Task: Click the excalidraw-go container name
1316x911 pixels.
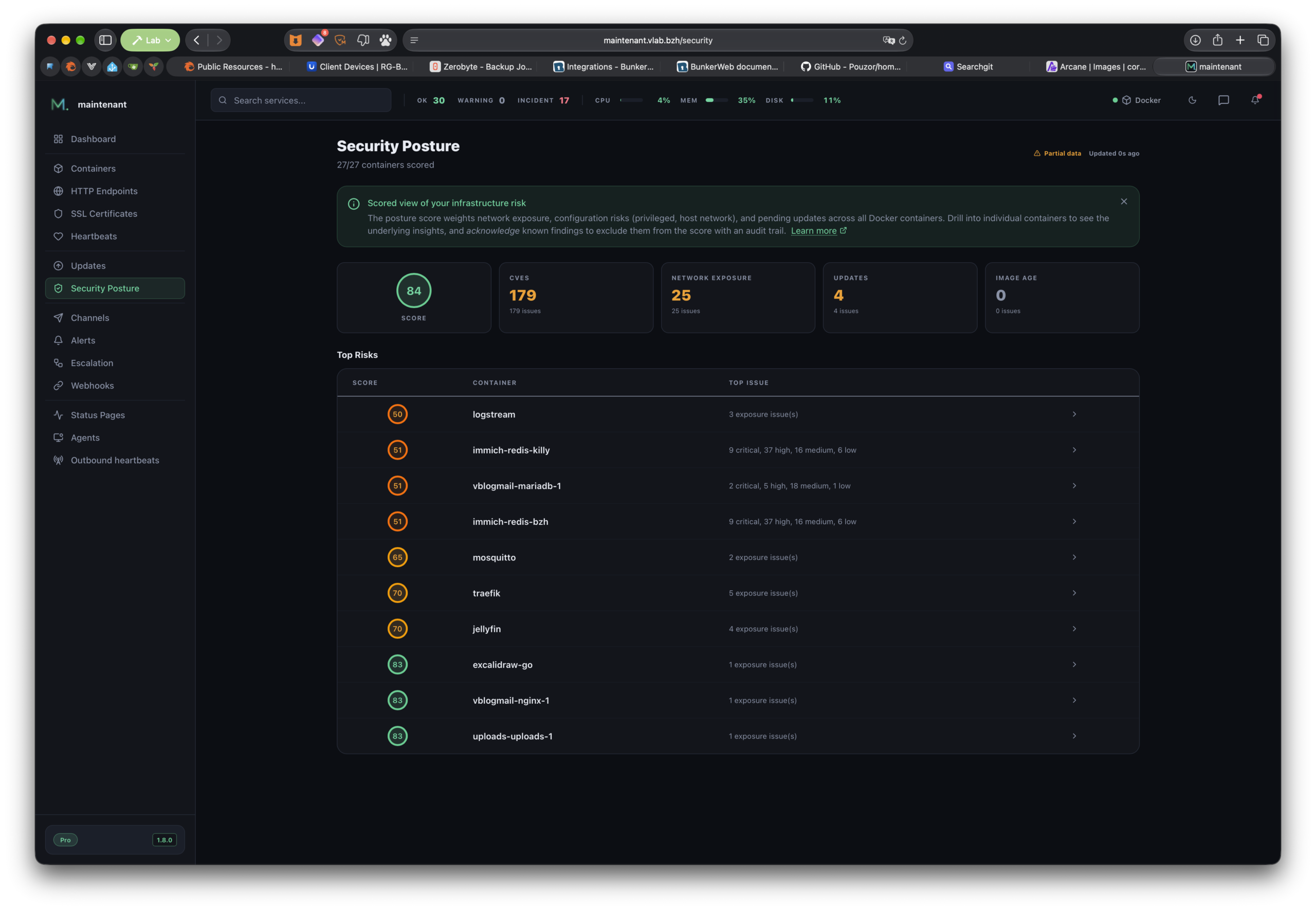Action: click(x=502, y=664)
